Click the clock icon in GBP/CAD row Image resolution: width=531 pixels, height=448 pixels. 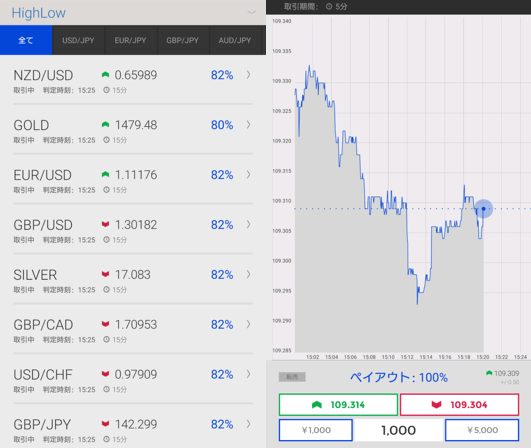click(106, 340)
